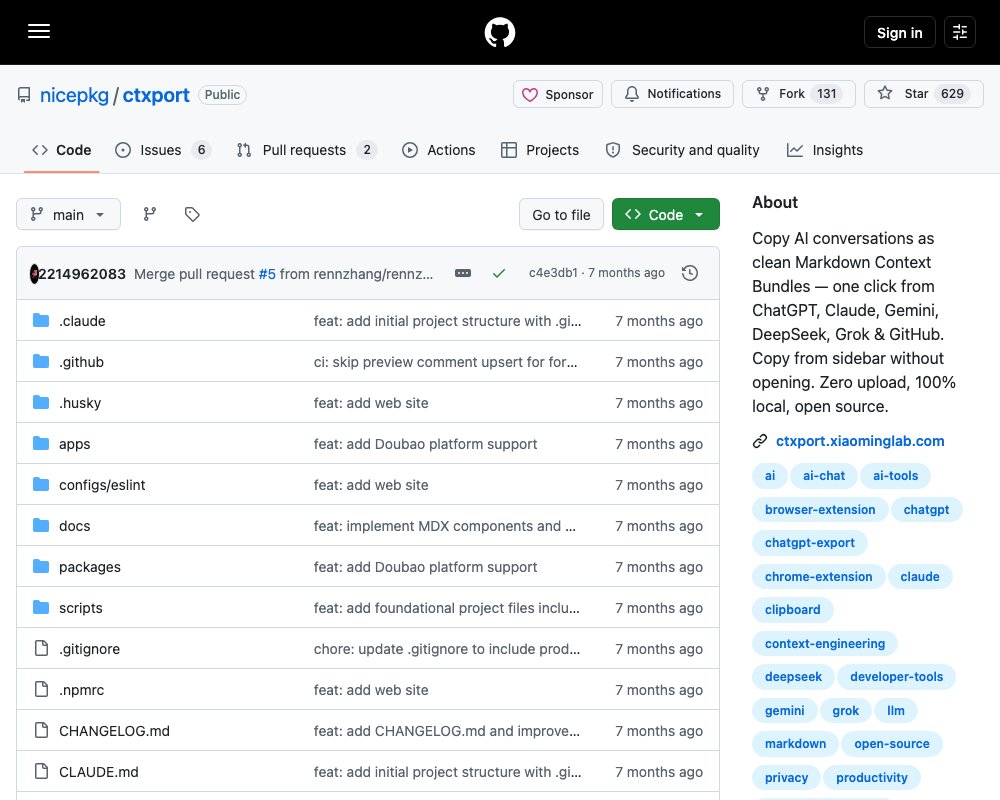Open the Pull requests tab
The image size is (1000, 800).
[x=307, y=150]
